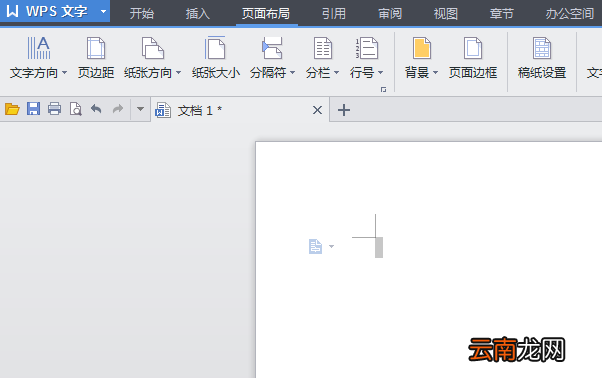Expand the 纸张方向 dropdown arrow

click(178, 72)
